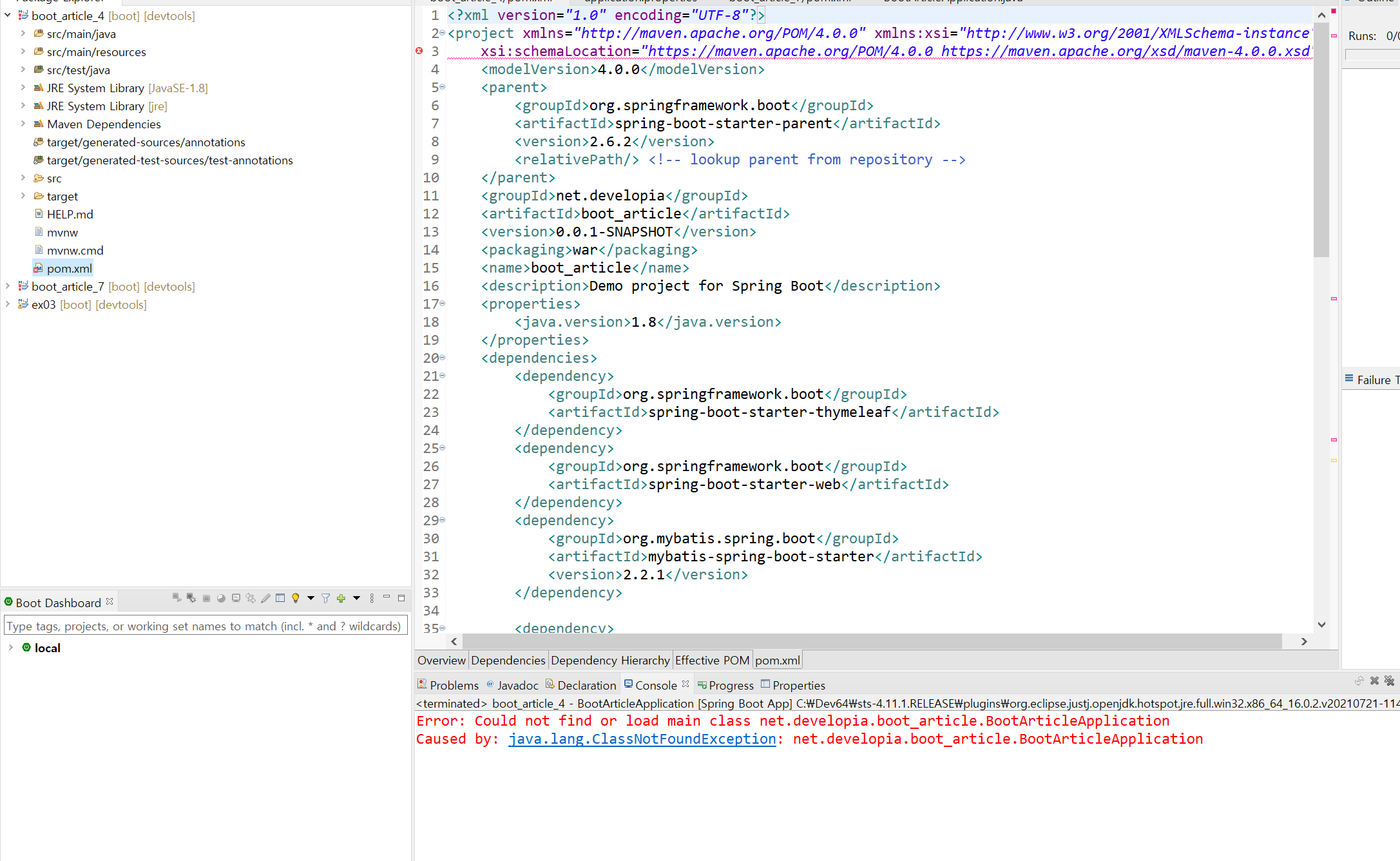Viewport: 1400px width, 861px height.
Task: Click the green plus icon in Boot Dashboard
Action: click(x=341, y=598)
